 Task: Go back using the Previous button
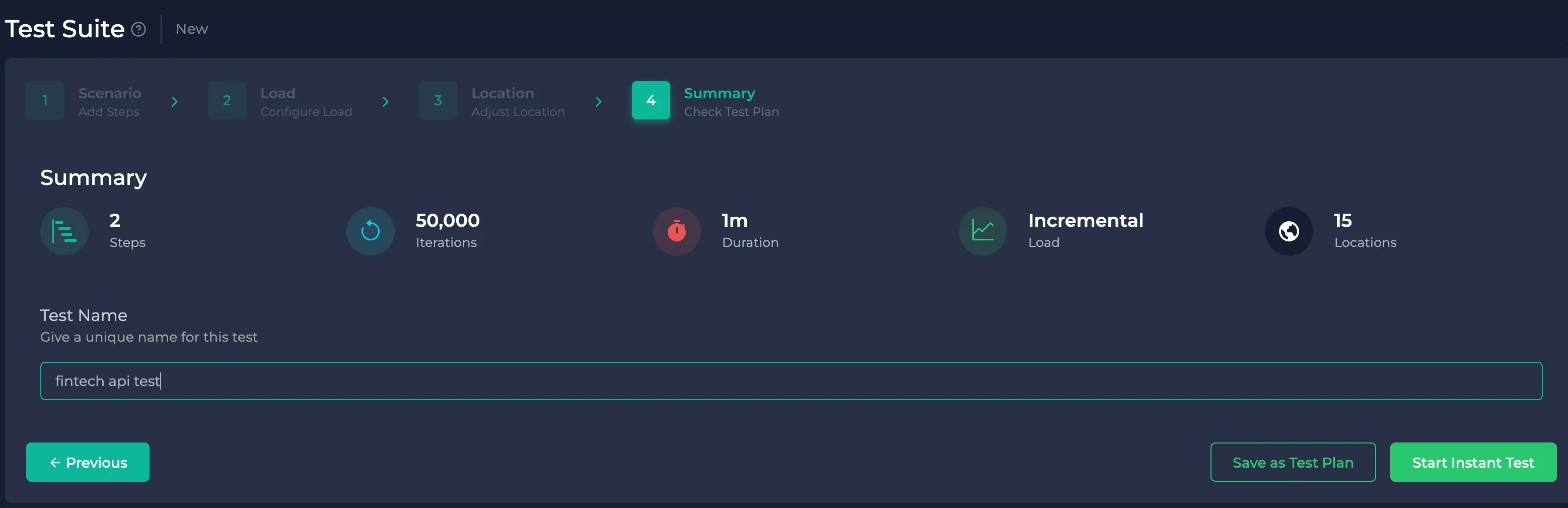click(88, 462)
